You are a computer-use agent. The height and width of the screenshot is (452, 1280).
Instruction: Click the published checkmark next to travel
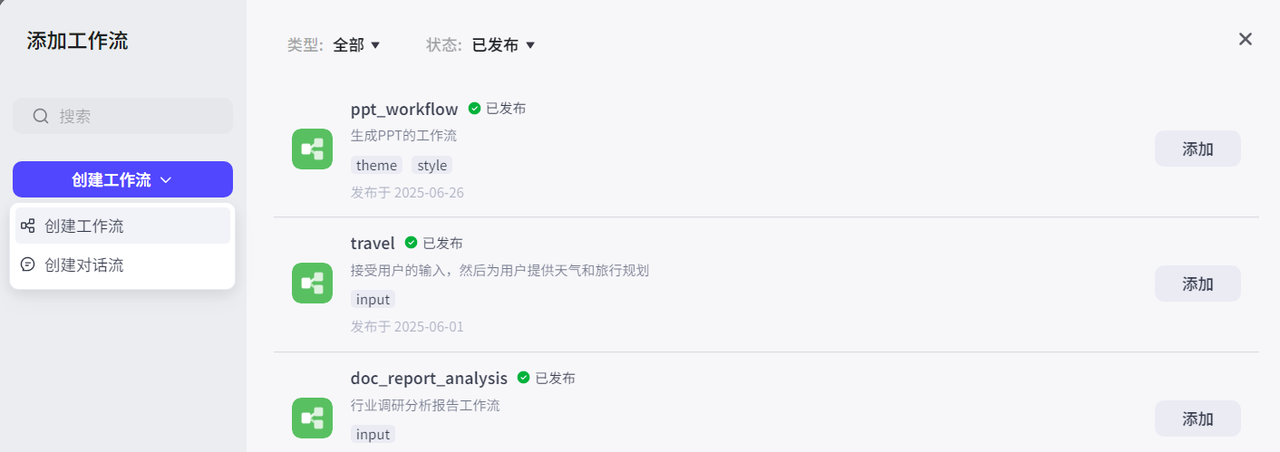point(411,242)
